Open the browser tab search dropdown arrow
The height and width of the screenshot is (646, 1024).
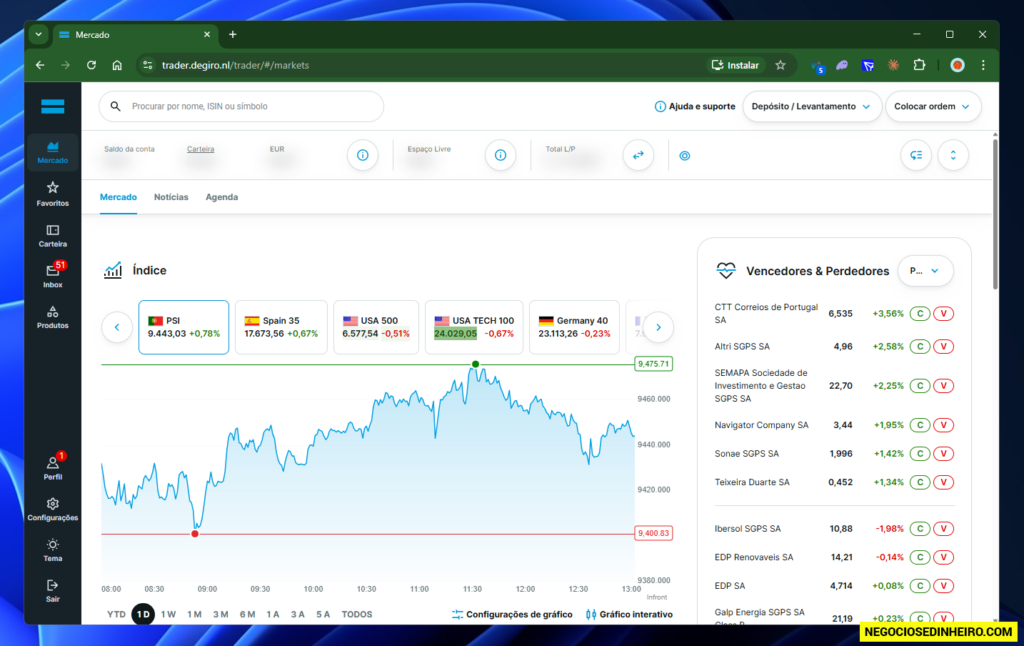(x=39, y=35)
